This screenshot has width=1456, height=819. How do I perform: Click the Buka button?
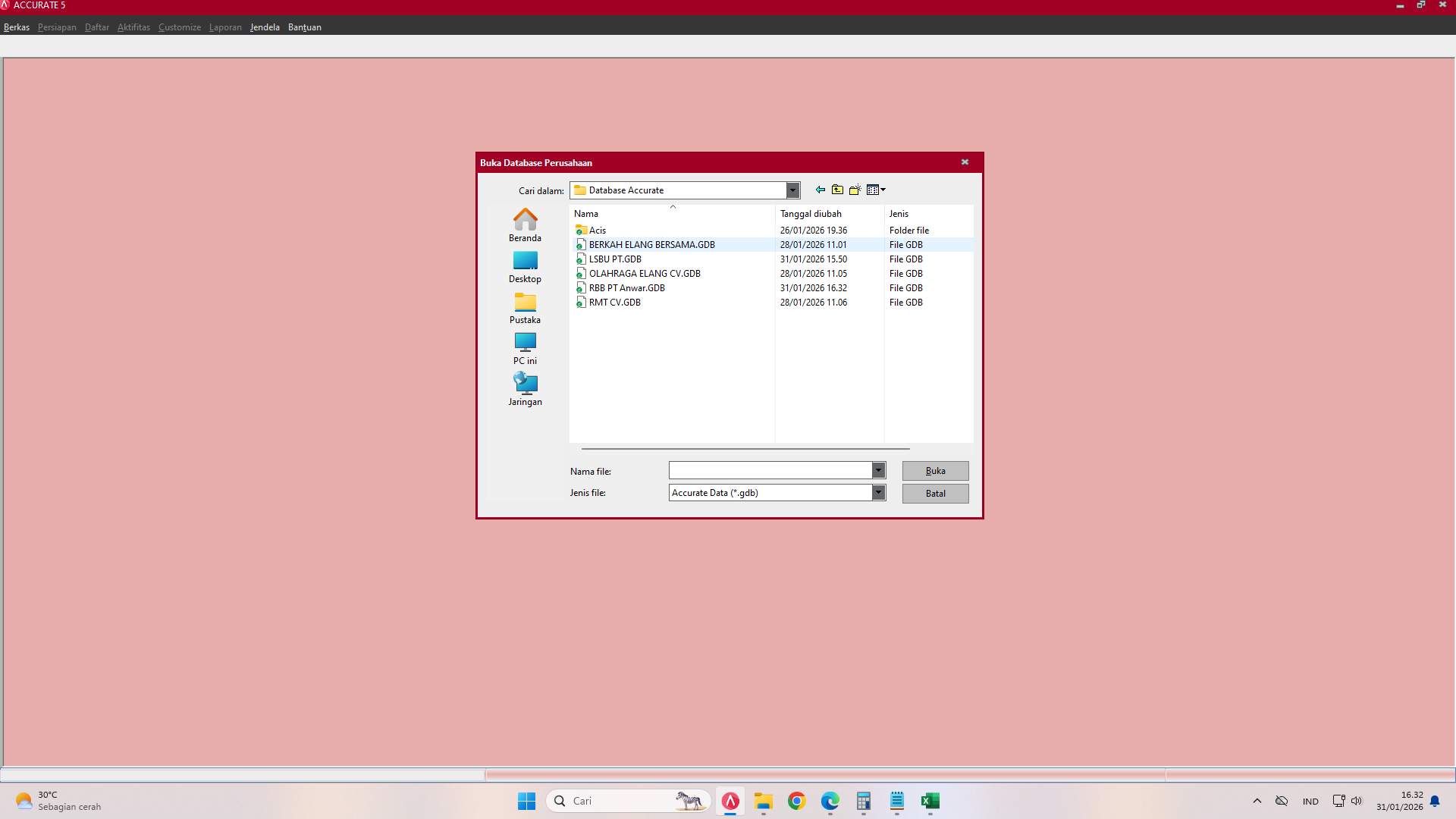pos(934,470)
